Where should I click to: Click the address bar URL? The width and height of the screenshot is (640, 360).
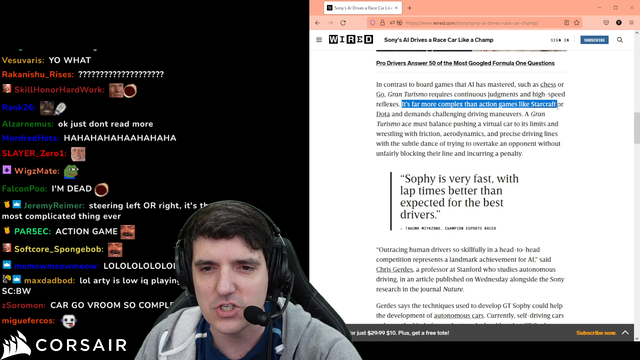click(471, 23)
